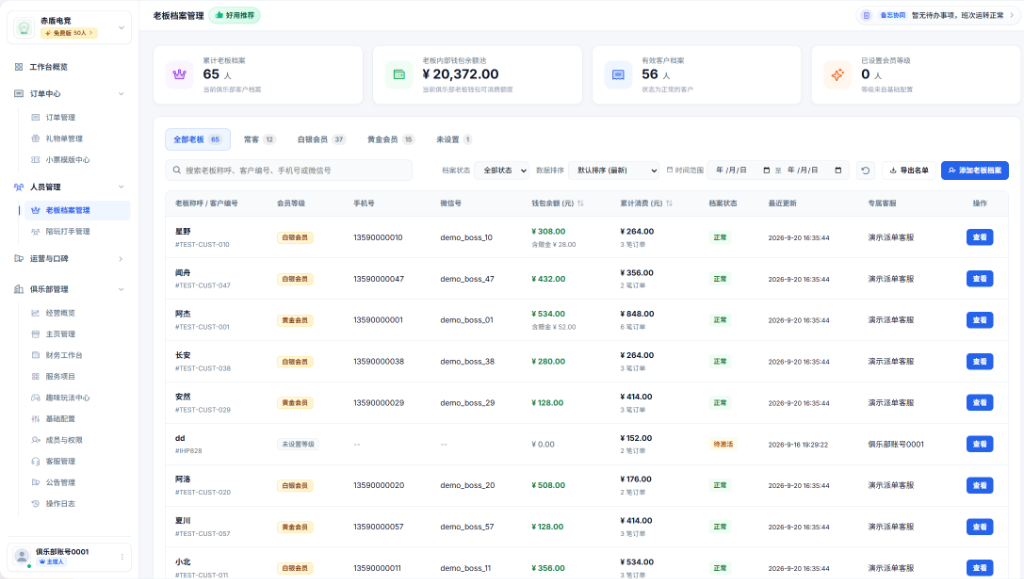Click the refresh icon beside 导出名单
This screenshot has width=1024, height=579.
[865, 170]
